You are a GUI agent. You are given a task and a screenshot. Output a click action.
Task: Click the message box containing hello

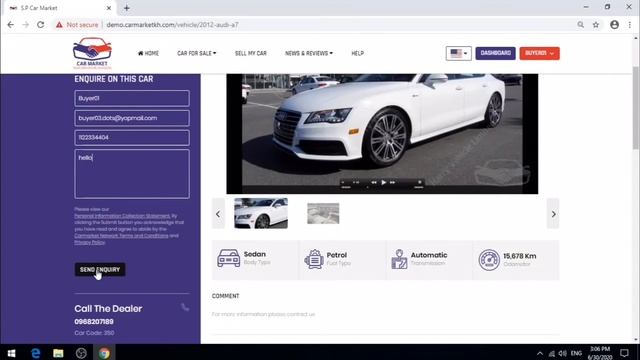(x=132, y=174)
